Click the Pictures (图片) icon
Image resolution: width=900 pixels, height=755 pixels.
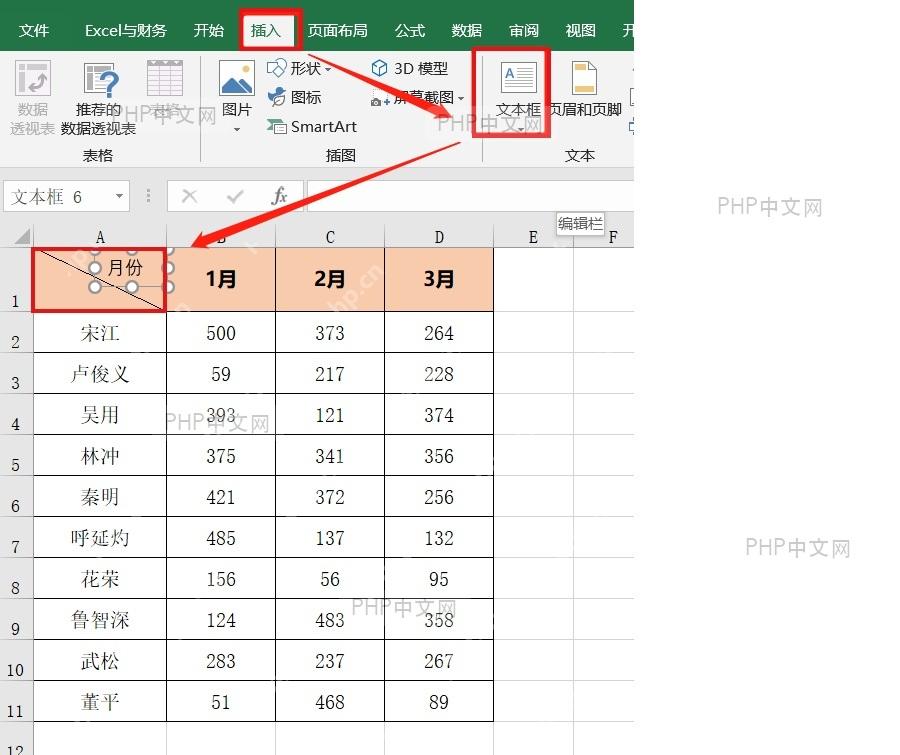point(236,79)
